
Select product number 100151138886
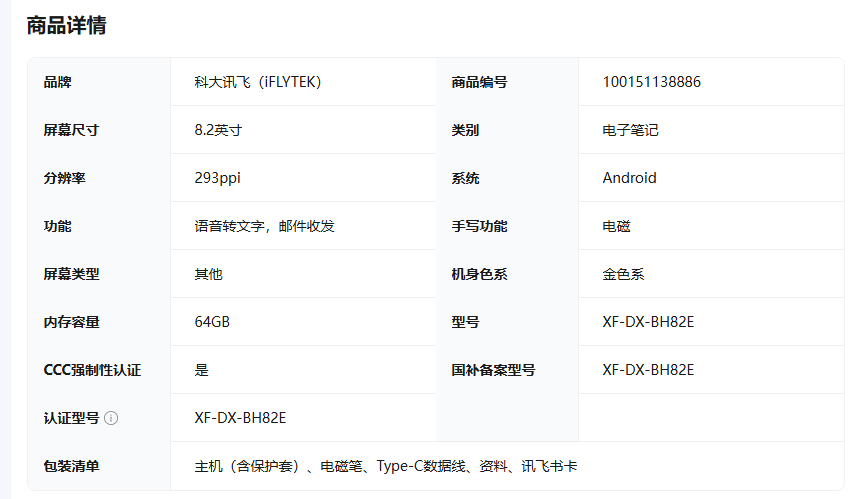coord(651,82)
